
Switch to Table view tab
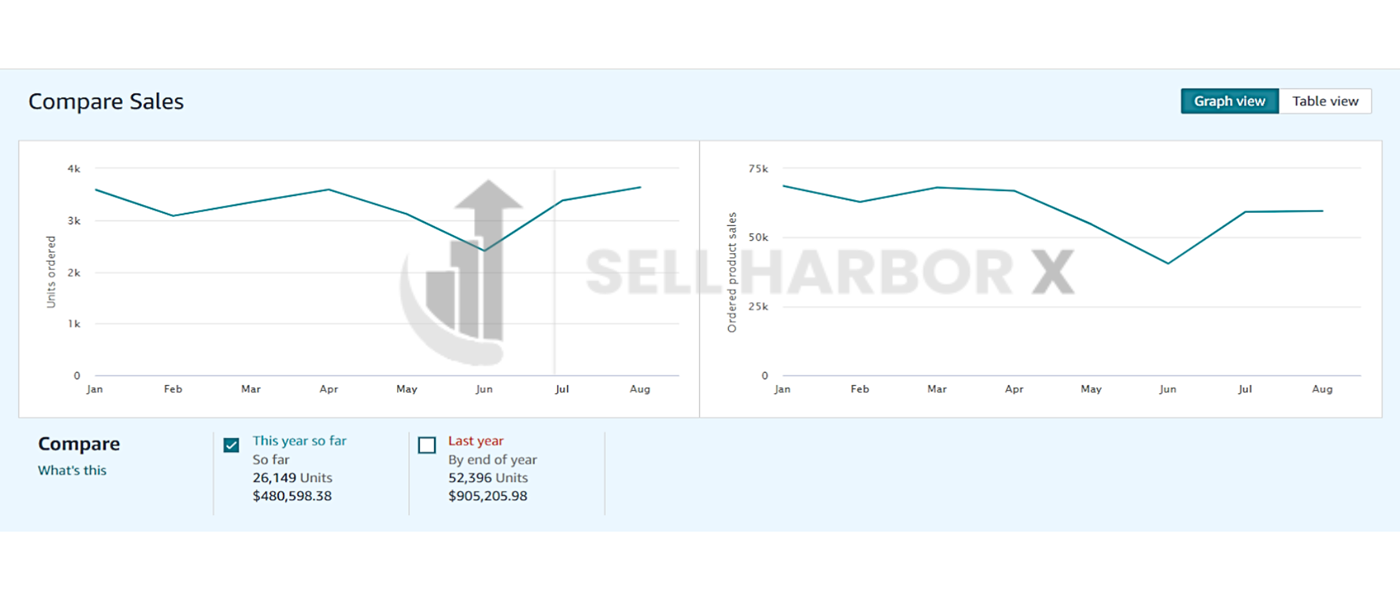[x=1325, y=101]
